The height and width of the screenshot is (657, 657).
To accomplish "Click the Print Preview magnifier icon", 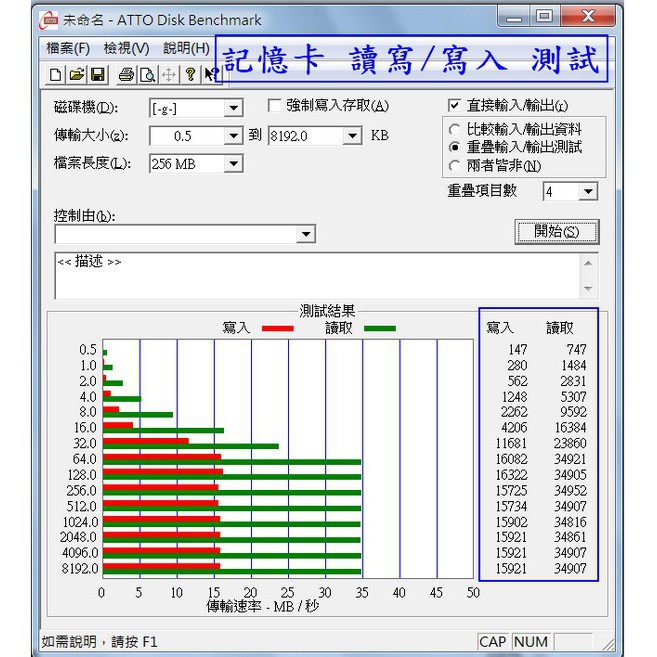I will click(147, 75).
